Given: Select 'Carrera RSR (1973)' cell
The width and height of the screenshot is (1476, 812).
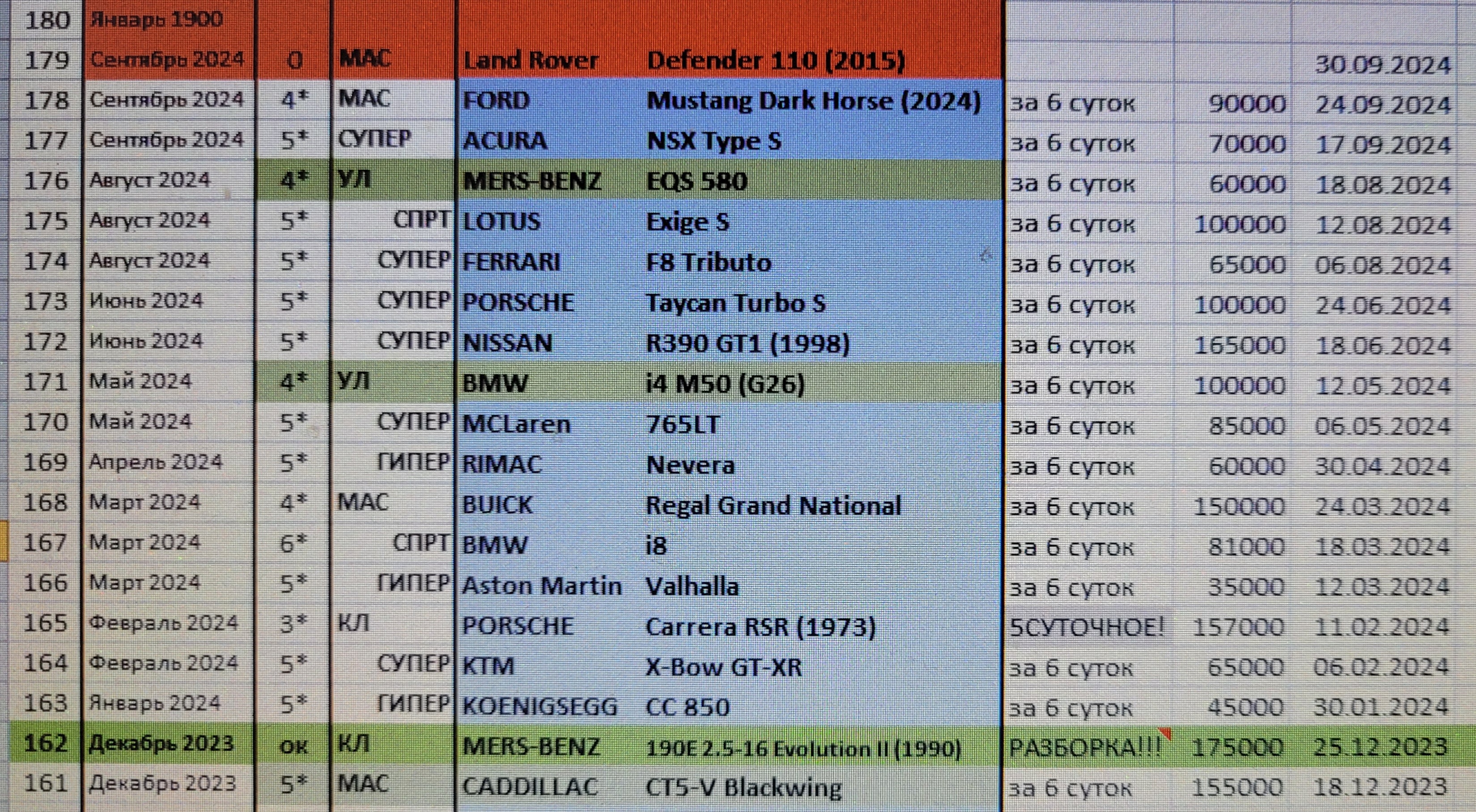Looking at the screenshot, I should 823,626.
